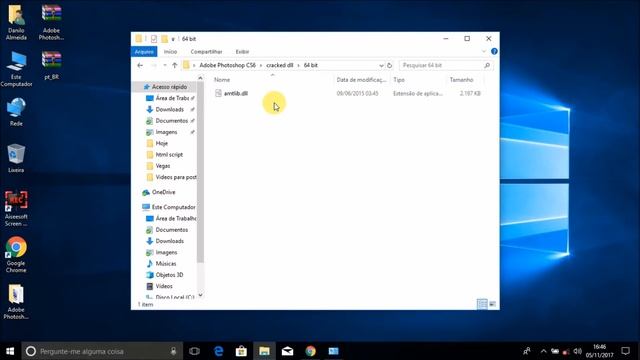The height and width of the screenshot is (360, 640).
Task: Select cracked dll in the address path
Action: coord(280,65)
